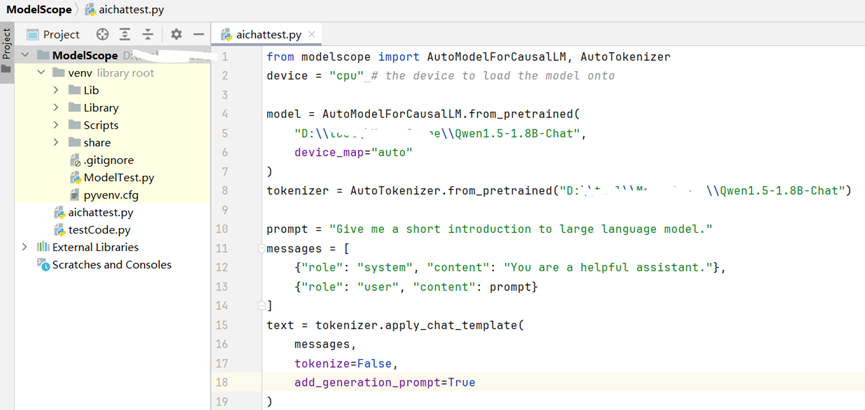Click the Expand All toolbar icon

(x=125, y=35)
